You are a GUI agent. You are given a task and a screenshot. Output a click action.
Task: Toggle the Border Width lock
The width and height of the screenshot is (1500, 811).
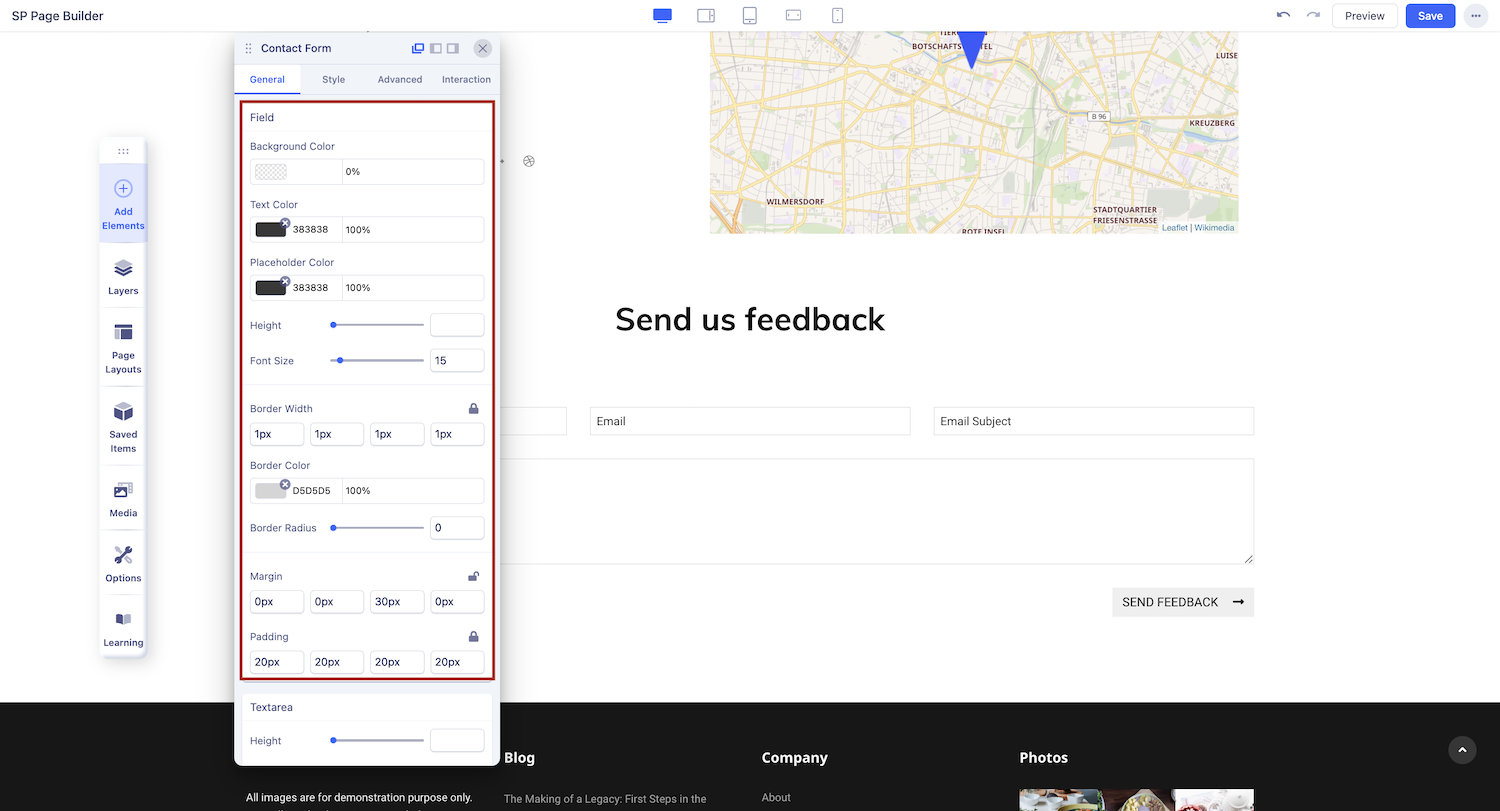click(x=474, y=408)
